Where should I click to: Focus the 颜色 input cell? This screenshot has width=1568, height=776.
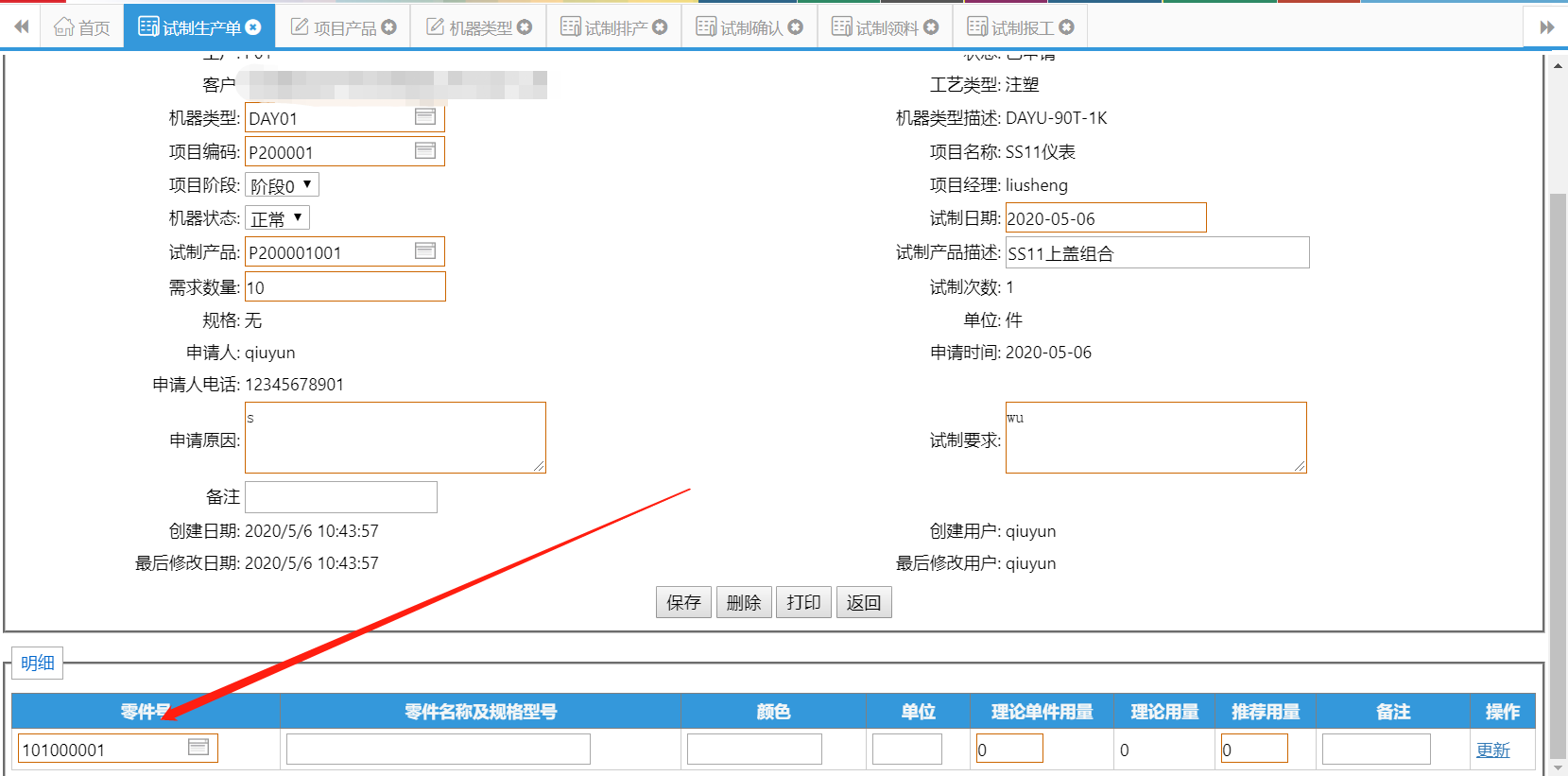754,749
